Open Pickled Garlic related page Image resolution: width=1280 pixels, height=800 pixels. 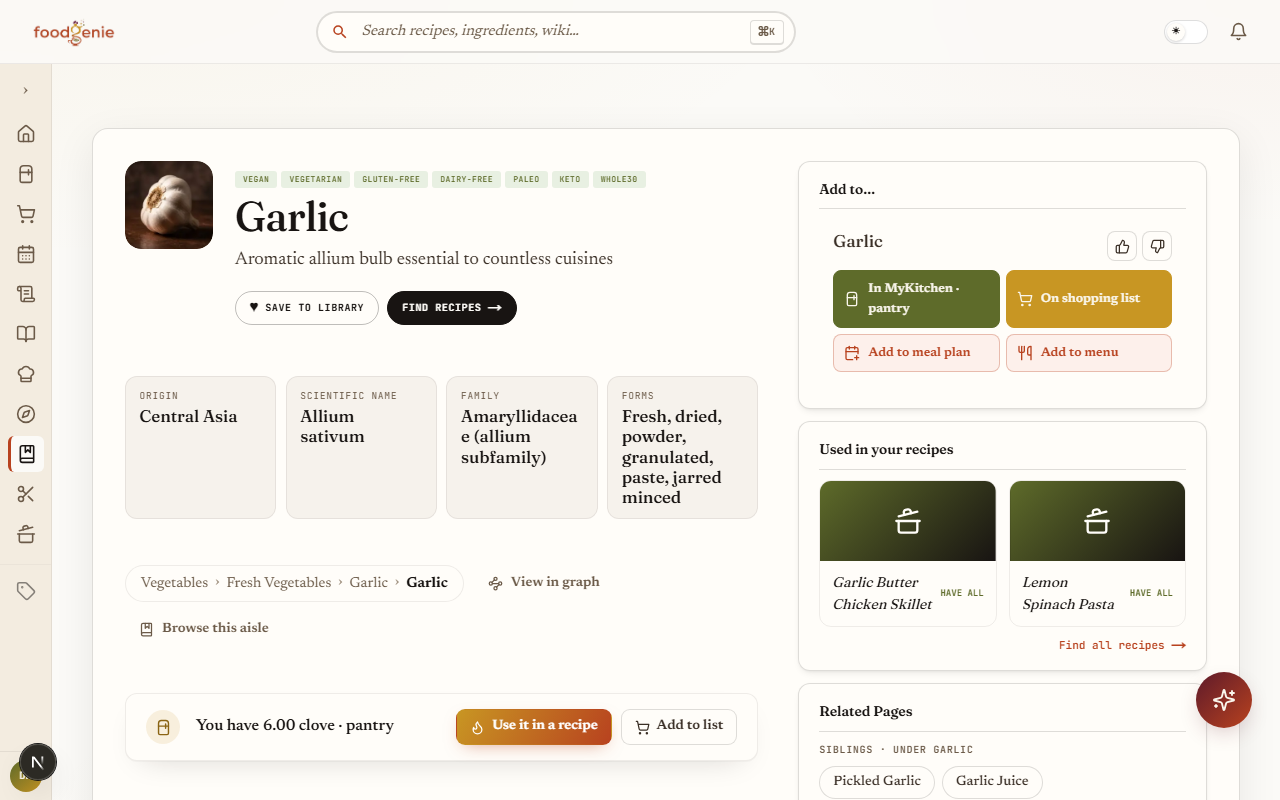pyautogui.click(x=877, y=782)
